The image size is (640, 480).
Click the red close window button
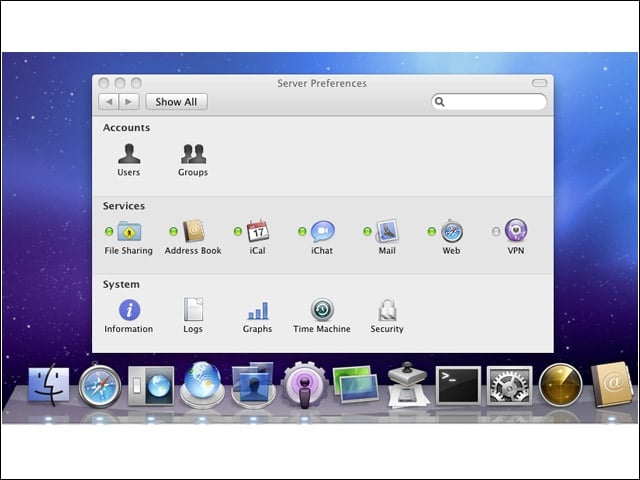tap(104, 83)
